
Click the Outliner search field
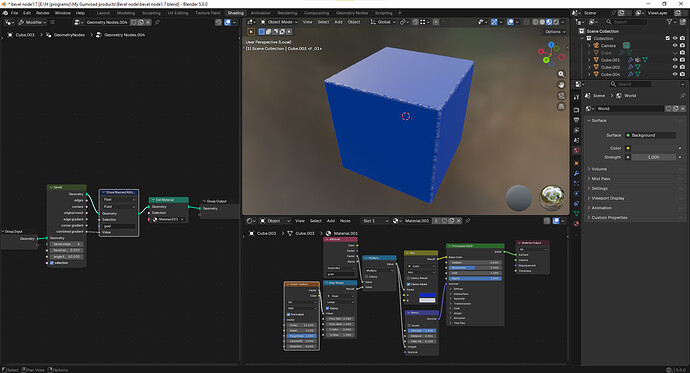[627, 22]
